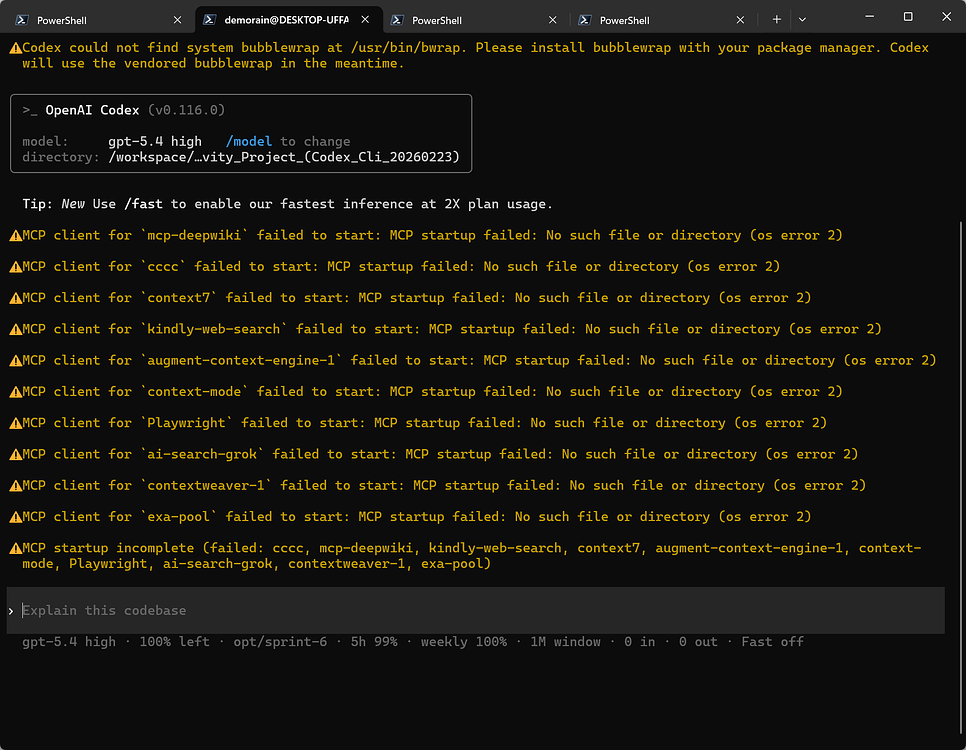Focus the 'Explain this codebase' prompt input
Viewport: 966px width, 750px height.
476,610
